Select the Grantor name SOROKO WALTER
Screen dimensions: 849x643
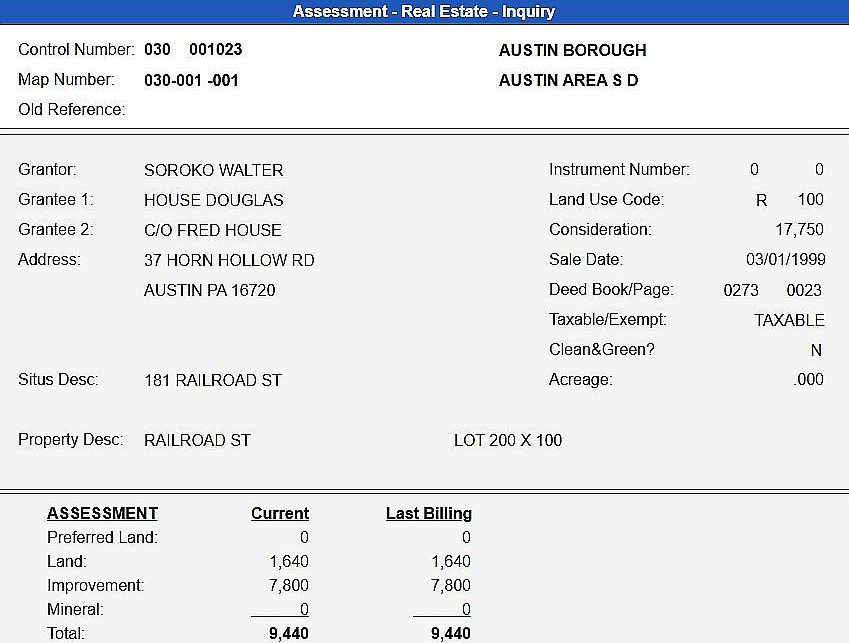(x=213, y=170)
